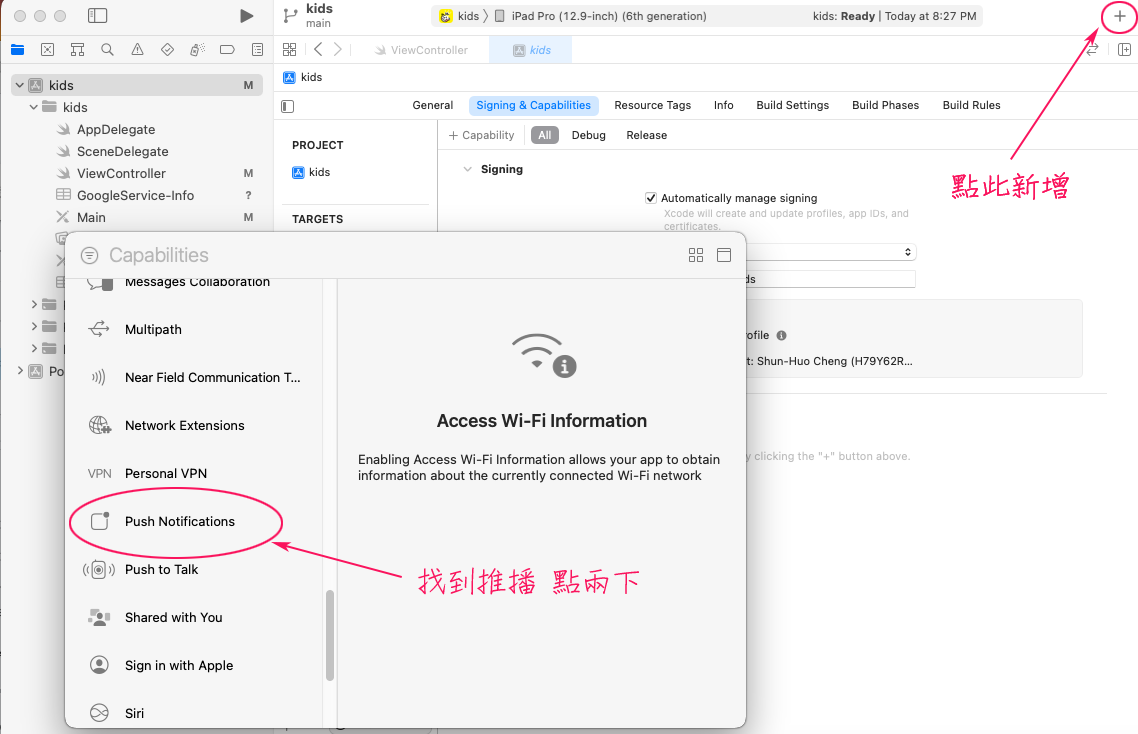Open the Debug navigator
Viewport: 1138px width, 734px height.
coord(197,49)
